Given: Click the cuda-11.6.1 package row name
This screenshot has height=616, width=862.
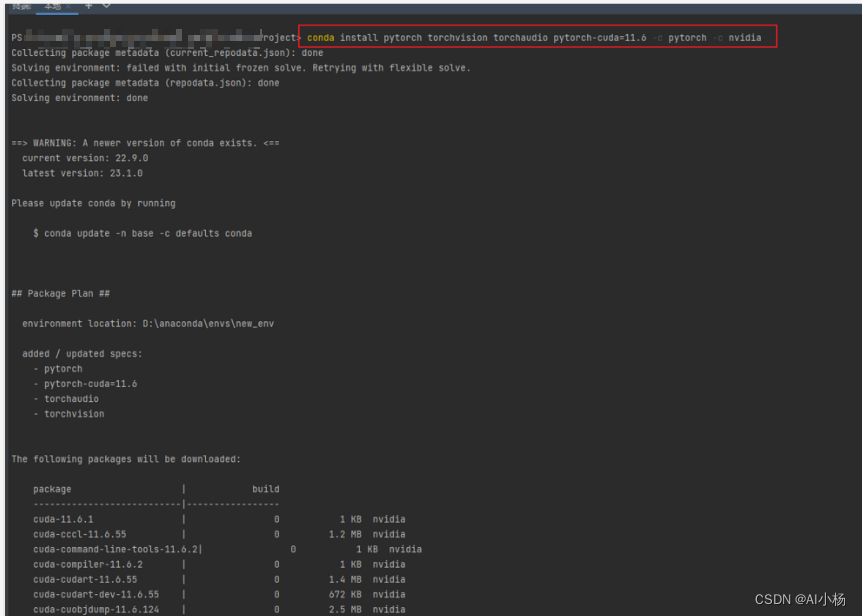Looking at the screenshot, I should click(63, 519).
